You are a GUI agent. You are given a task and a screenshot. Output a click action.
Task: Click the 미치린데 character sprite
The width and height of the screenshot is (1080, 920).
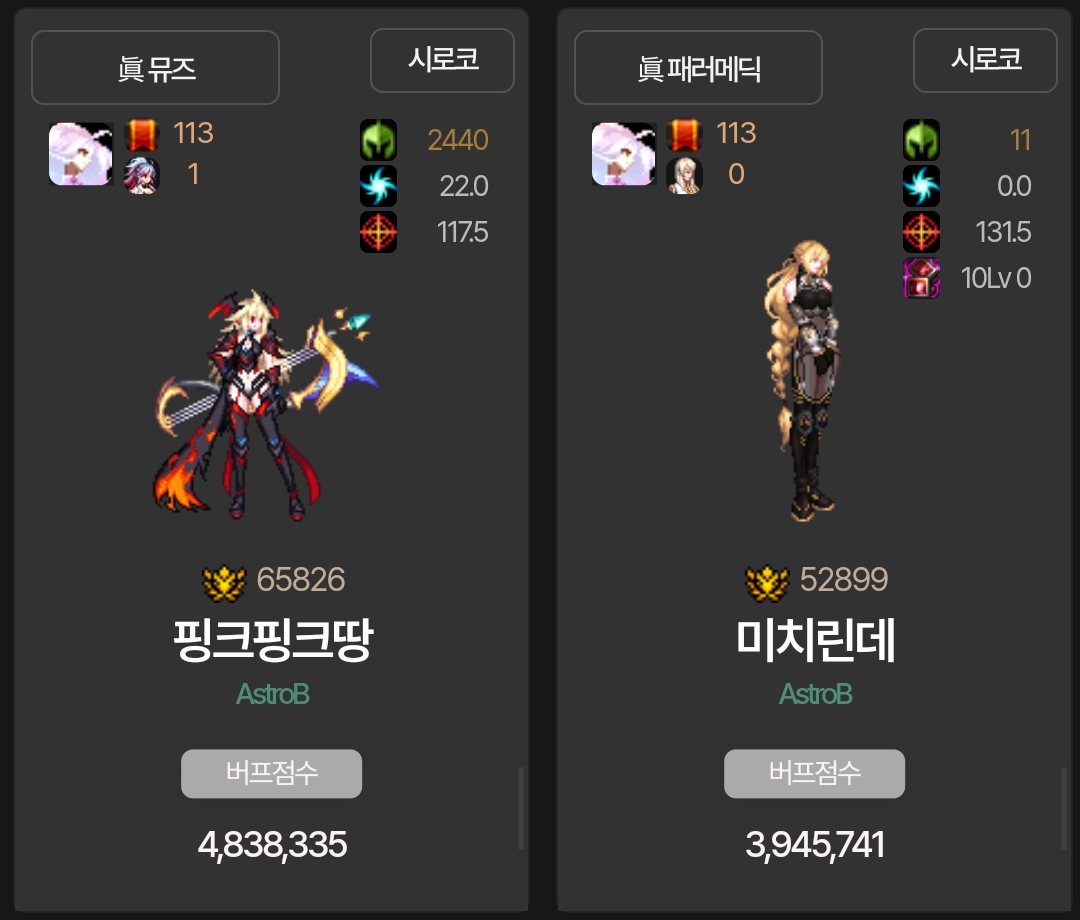tap(803, 380)
